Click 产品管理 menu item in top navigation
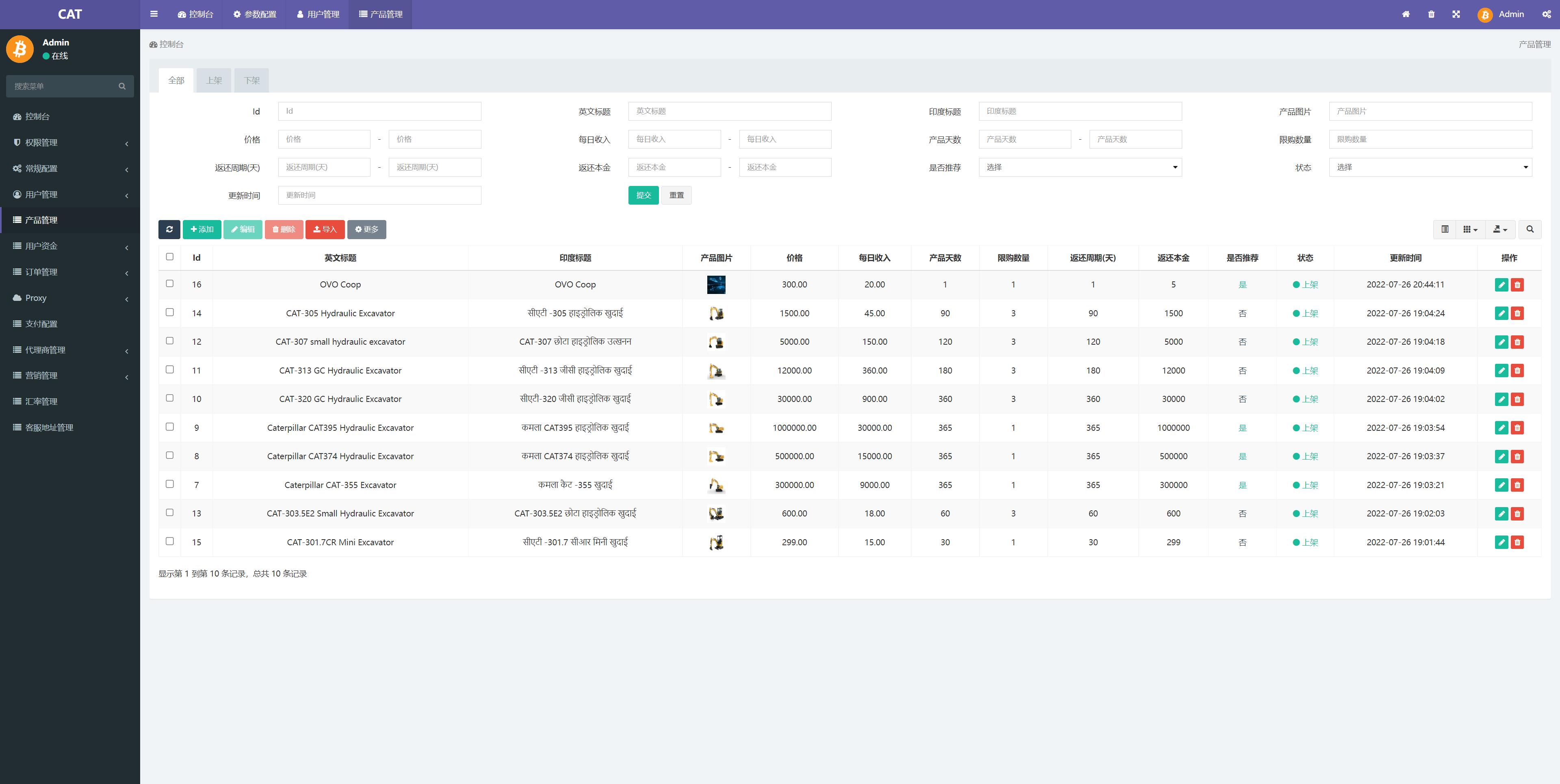 tap(383, 14)
